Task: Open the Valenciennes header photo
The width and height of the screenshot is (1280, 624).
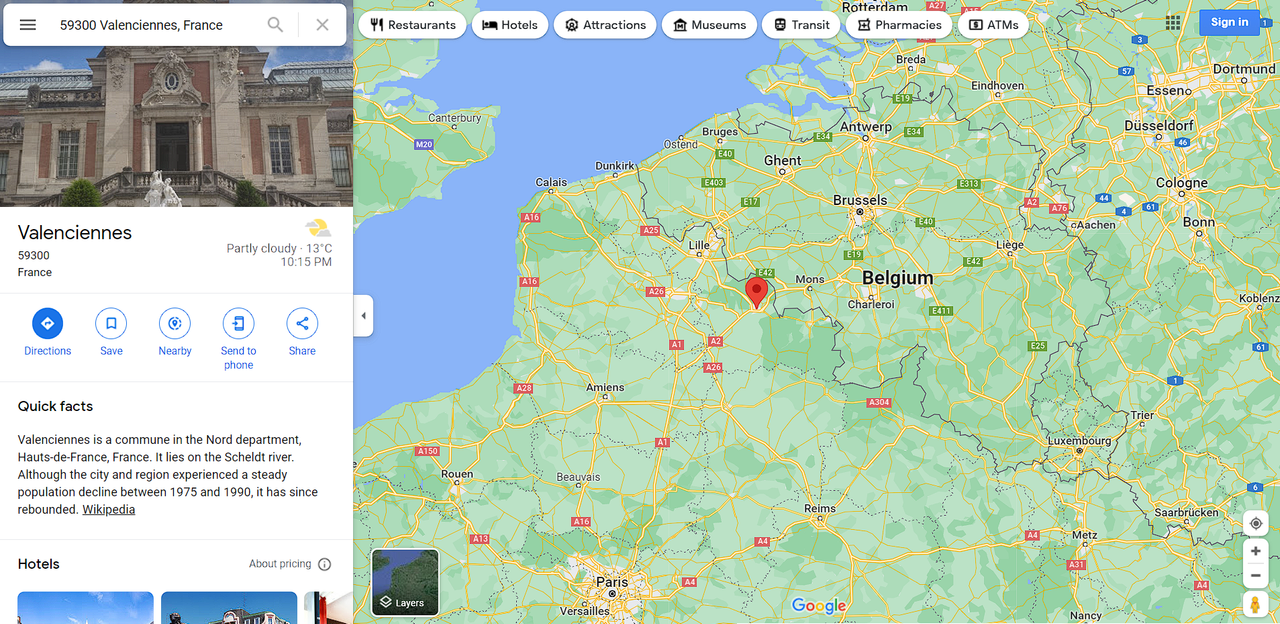Action: click(x=176, y=126)
